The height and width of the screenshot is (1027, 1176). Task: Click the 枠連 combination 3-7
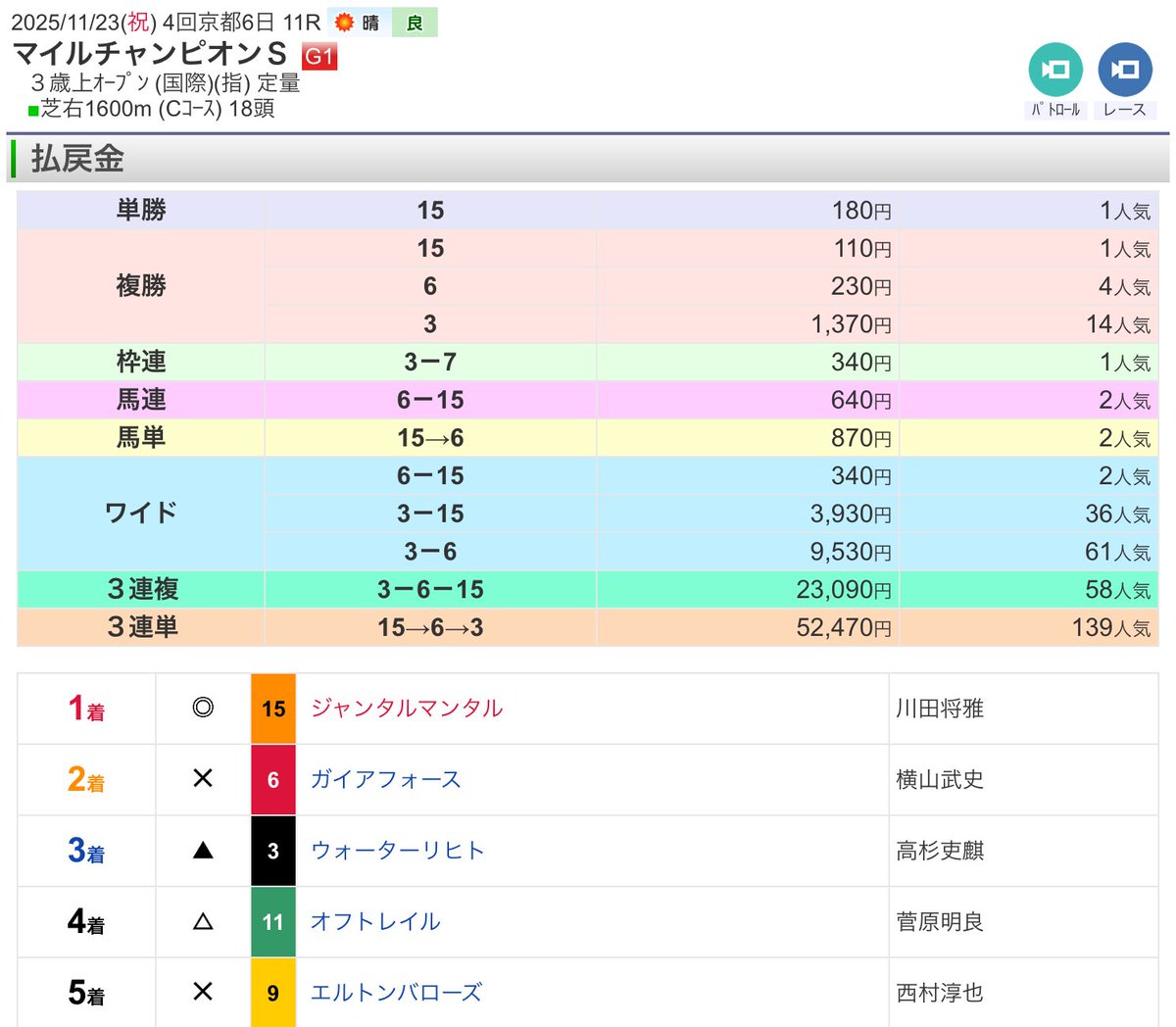coord(430,363)
